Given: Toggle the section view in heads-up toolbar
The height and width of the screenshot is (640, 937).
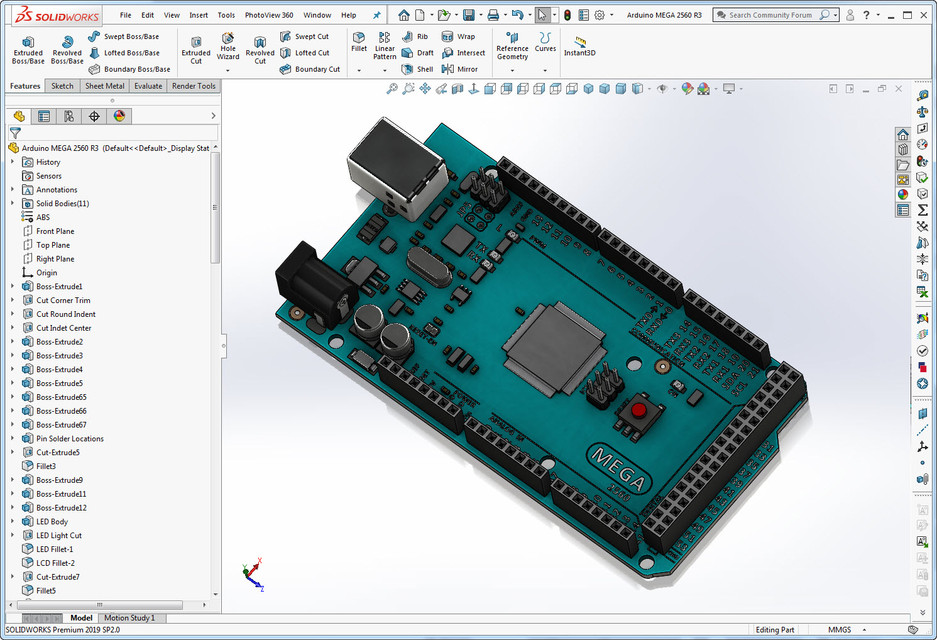Looking at the screenshot, I should tap(457, 88).
